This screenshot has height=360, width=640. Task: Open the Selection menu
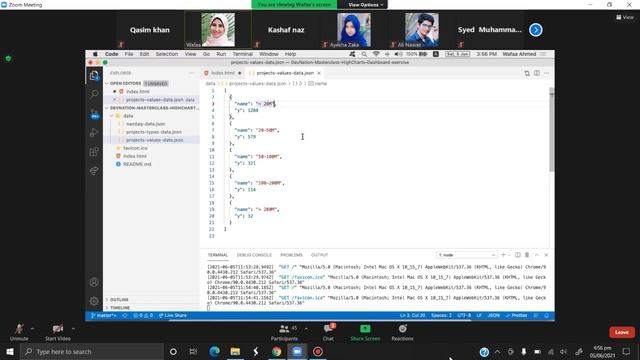[x=167, y=54]
